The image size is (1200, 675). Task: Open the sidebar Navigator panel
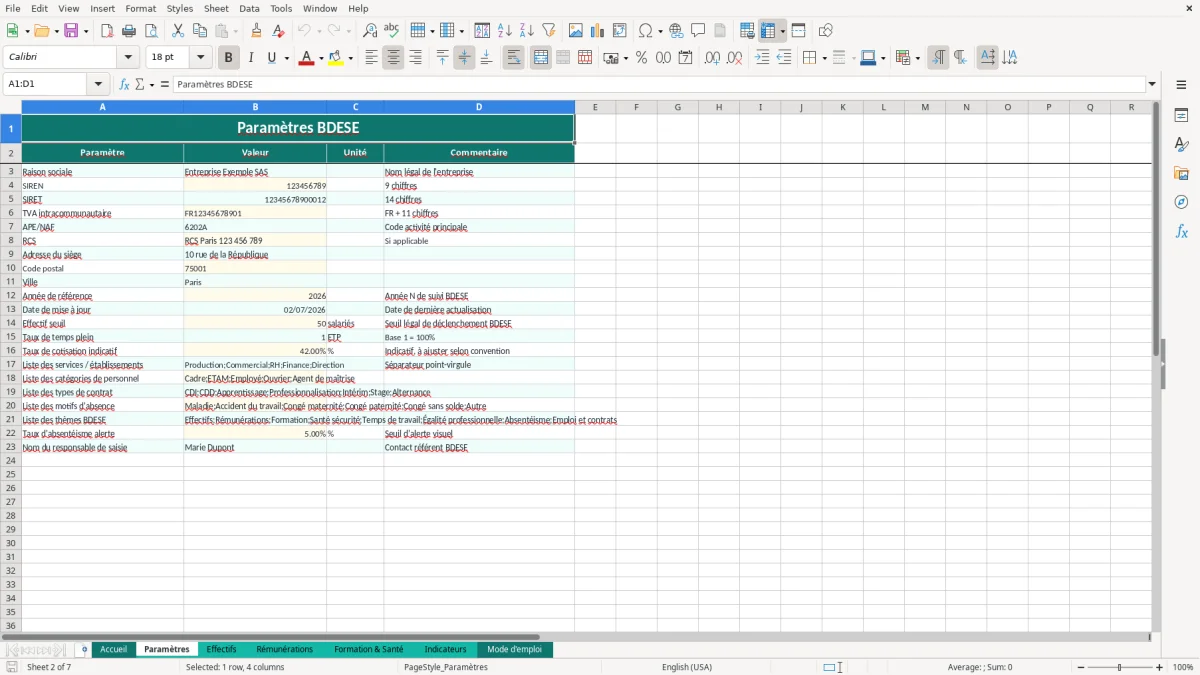click(x=1181, y=202)
